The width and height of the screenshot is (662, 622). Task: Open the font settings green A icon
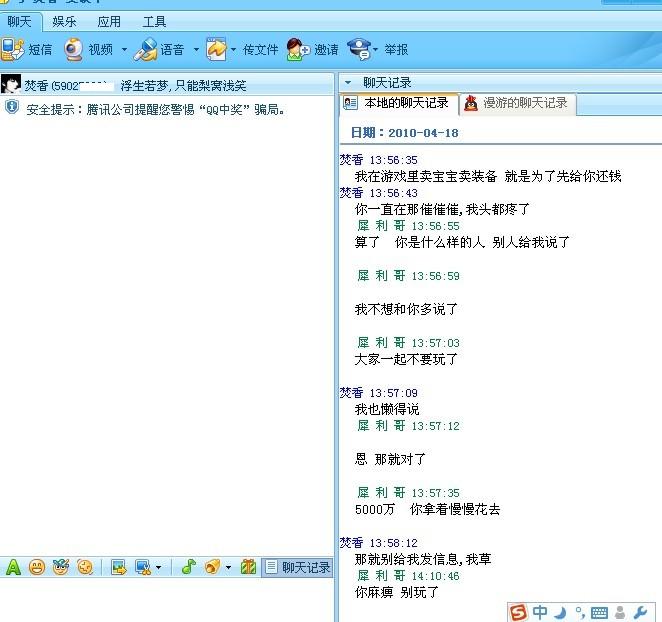pos(13,567)
